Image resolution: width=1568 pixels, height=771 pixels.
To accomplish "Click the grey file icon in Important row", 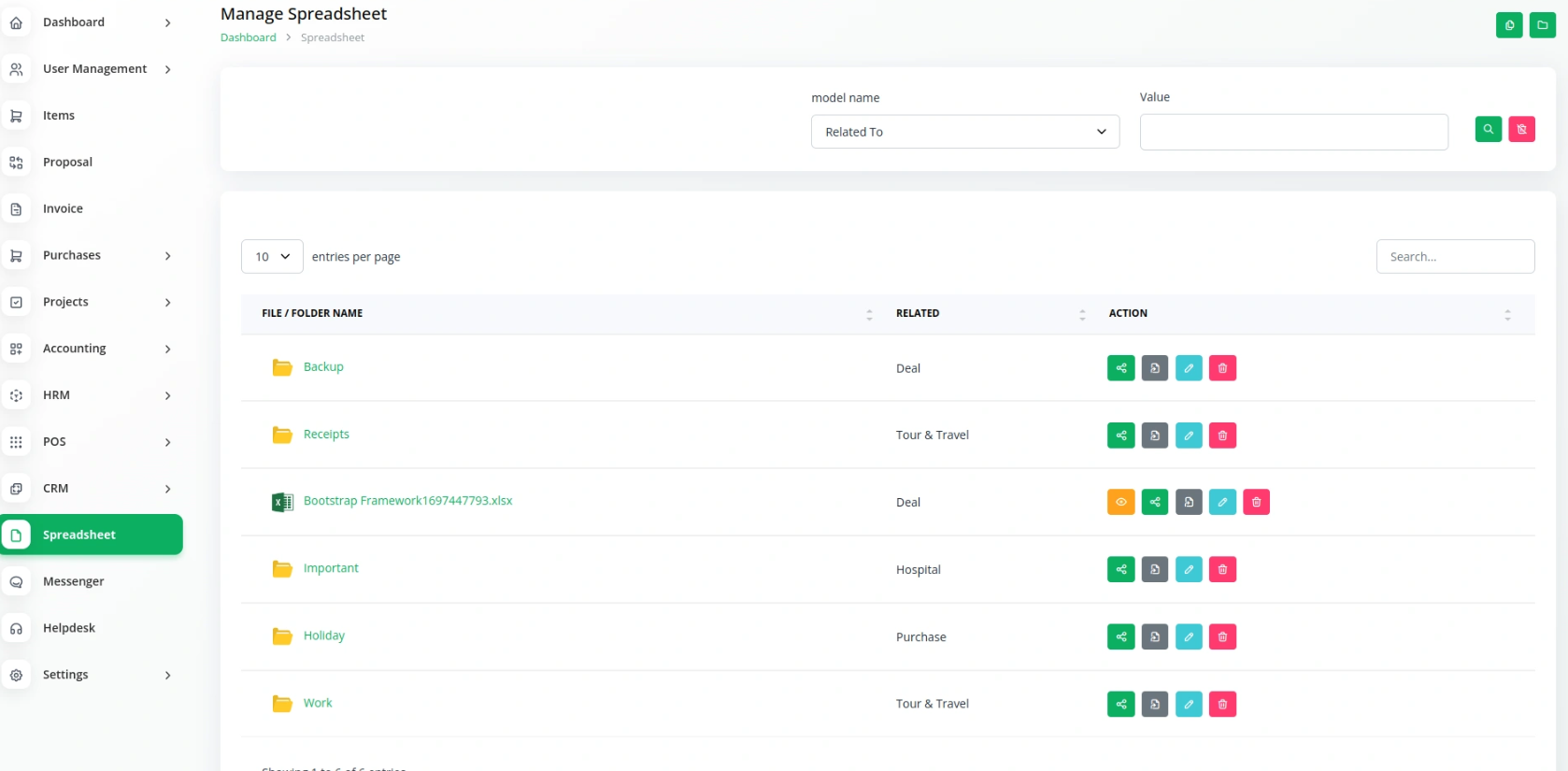I will coord(1155,570).
